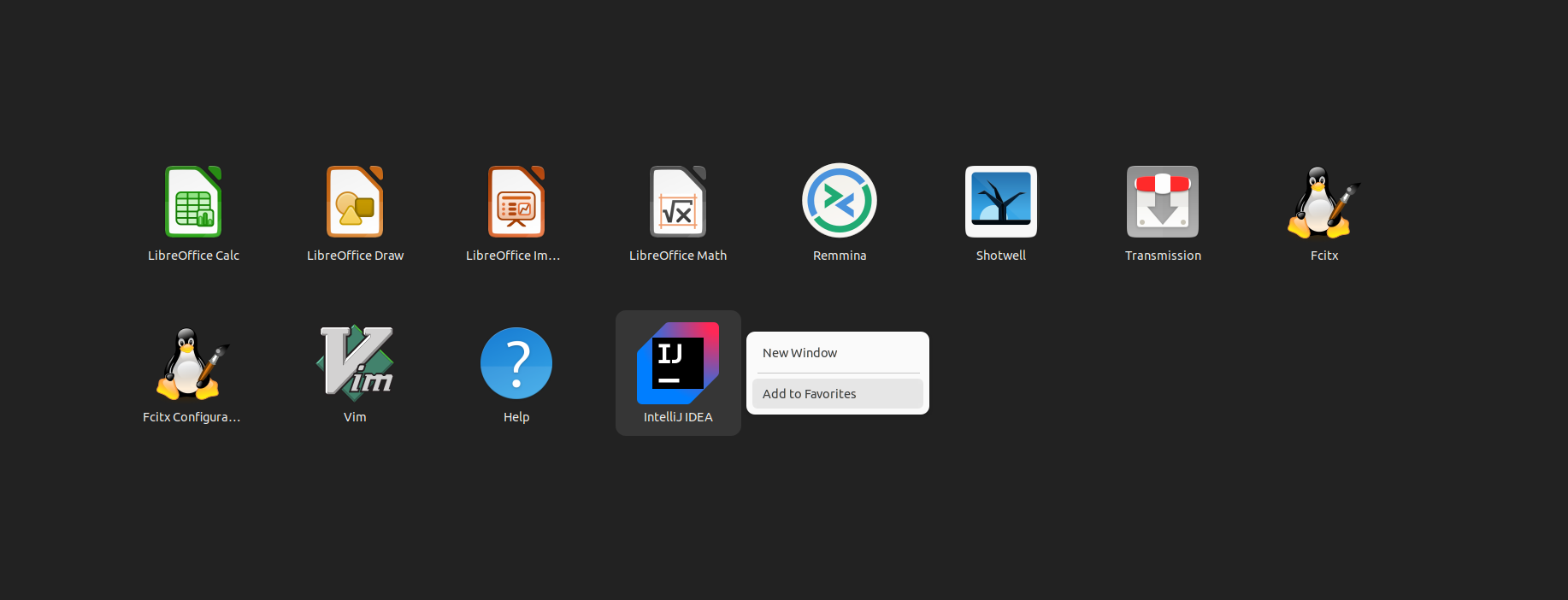
Task: Click the 'Shotwell' app name label
Action: tap(1001, 256)
